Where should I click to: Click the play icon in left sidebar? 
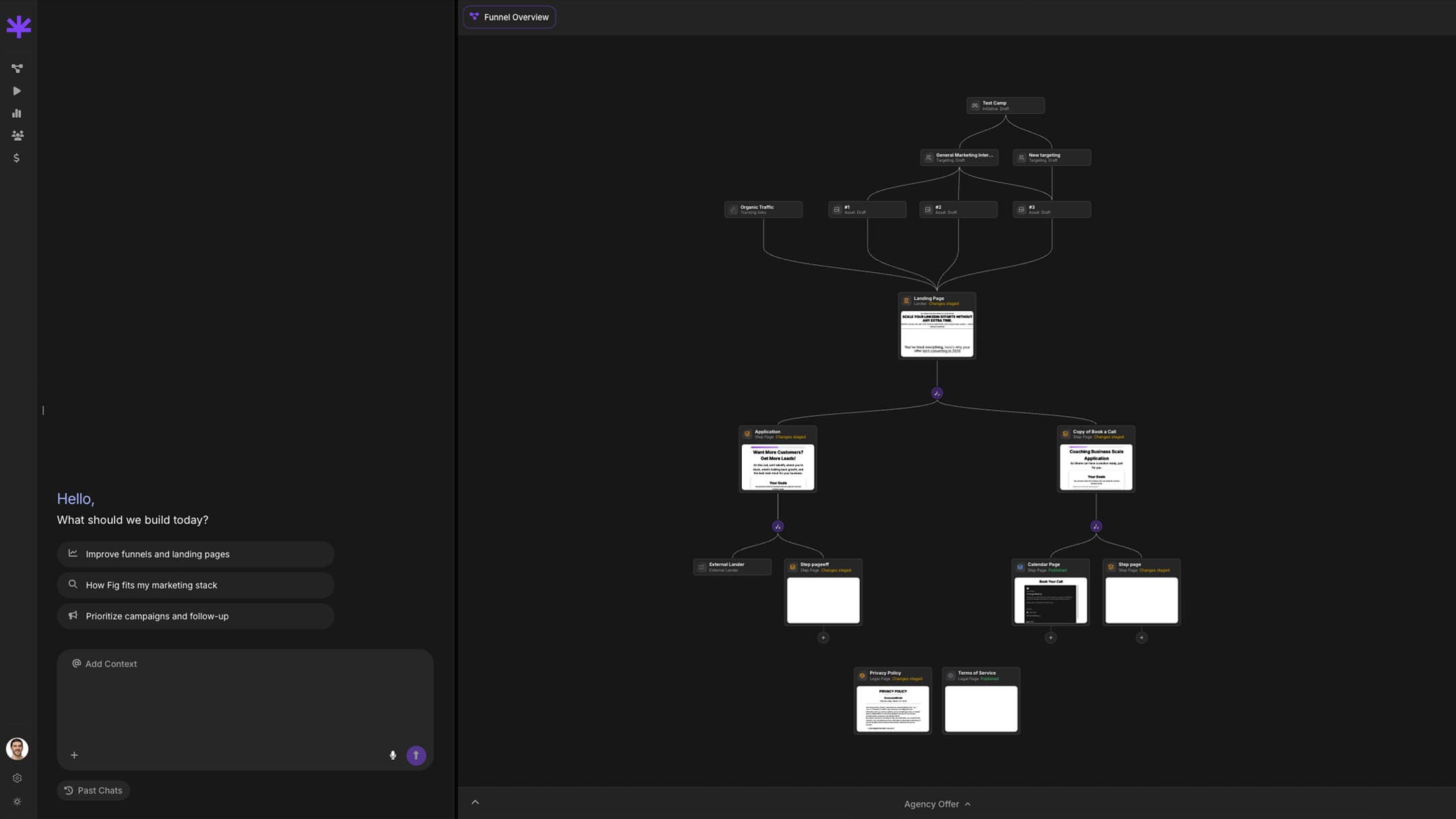17,91
